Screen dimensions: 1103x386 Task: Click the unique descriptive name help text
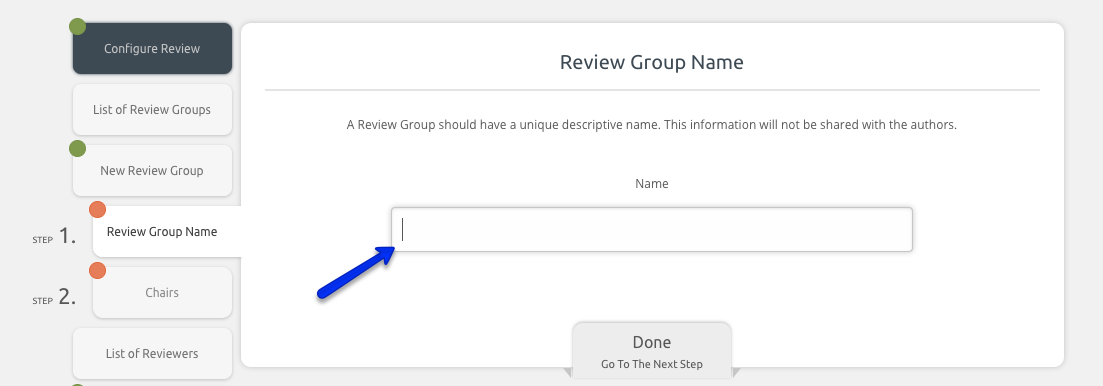coord(651,125)
